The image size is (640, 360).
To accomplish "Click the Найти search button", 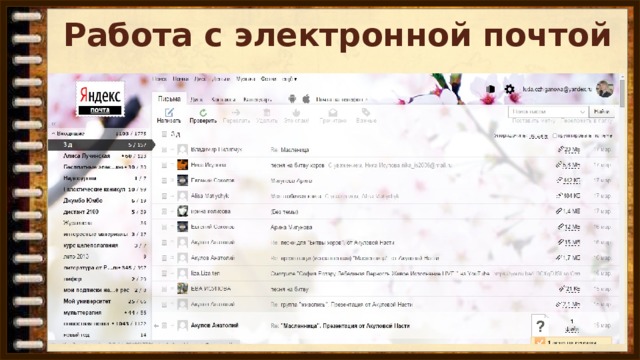I will (602, 111).
